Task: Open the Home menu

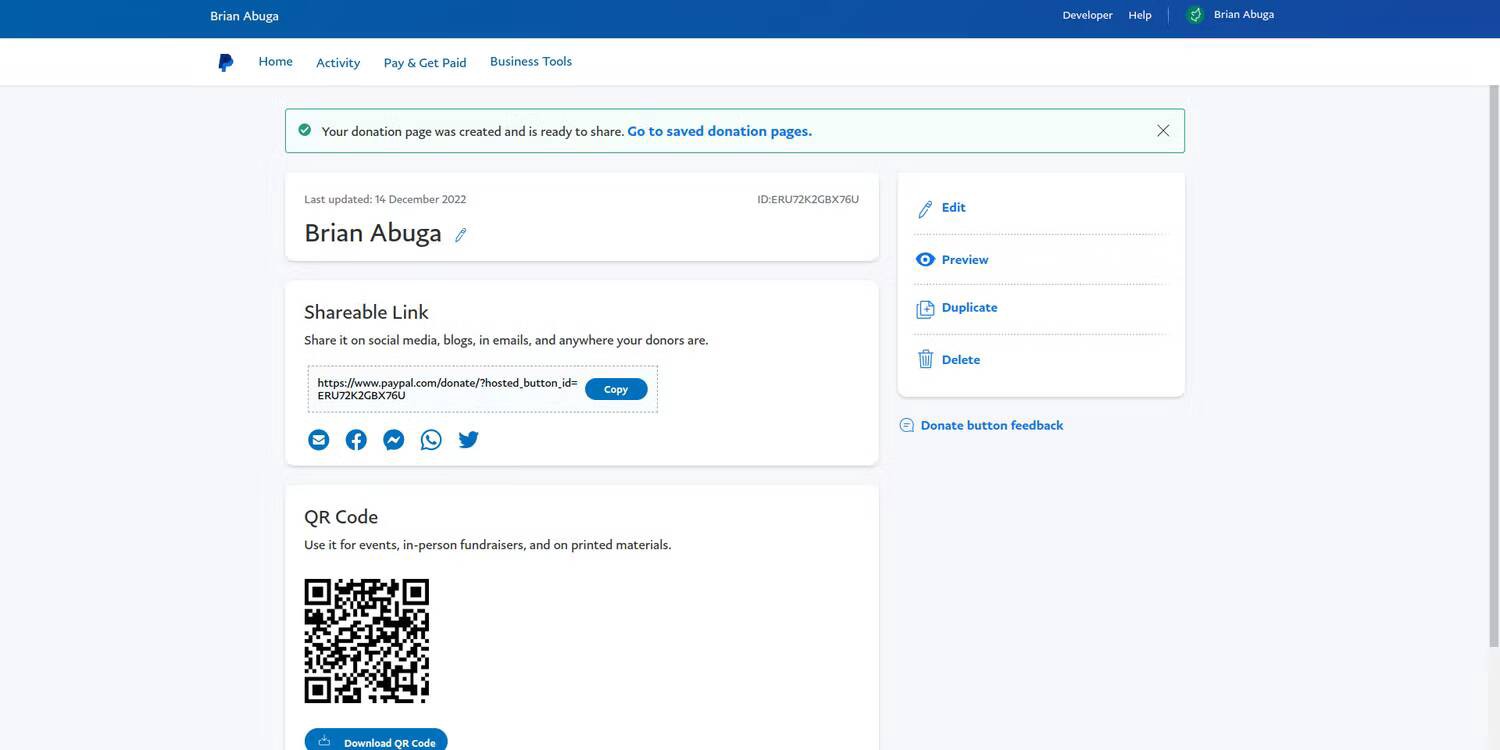Action: click(276, 61)
